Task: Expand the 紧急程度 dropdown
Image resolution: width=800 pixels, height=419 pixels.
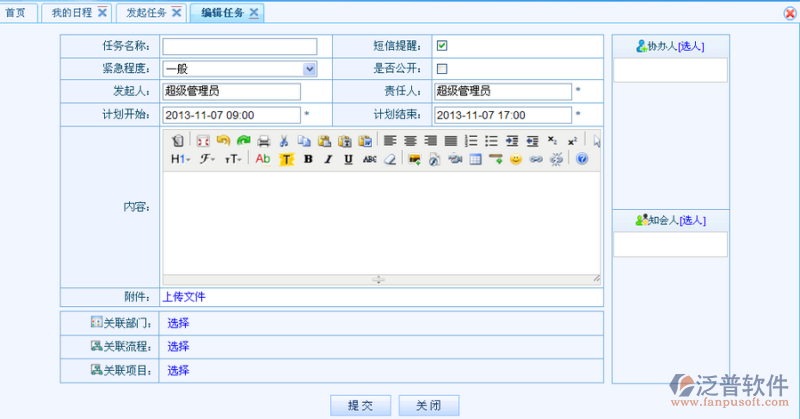Action: pos(309,69)
